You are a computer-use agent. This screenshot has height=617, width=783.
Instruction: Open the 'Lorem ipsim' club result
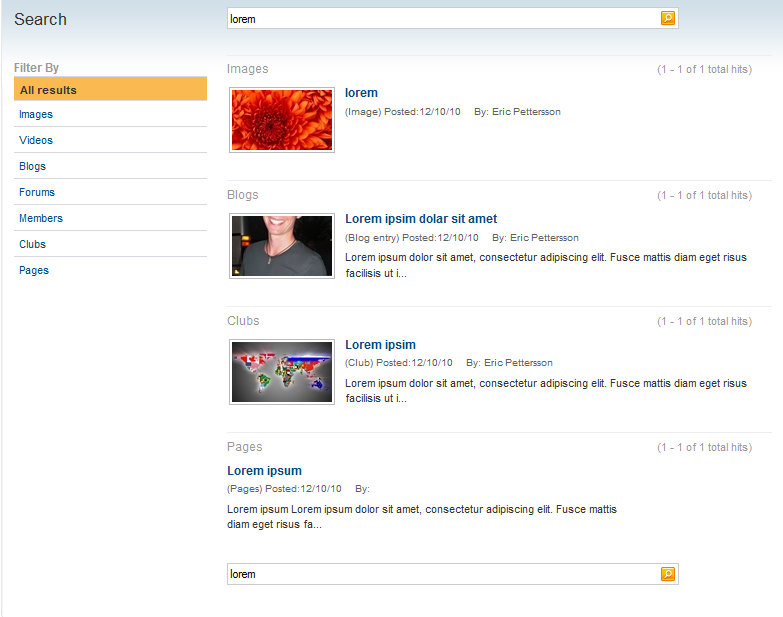pyautogui.click(x=380, y=345)
